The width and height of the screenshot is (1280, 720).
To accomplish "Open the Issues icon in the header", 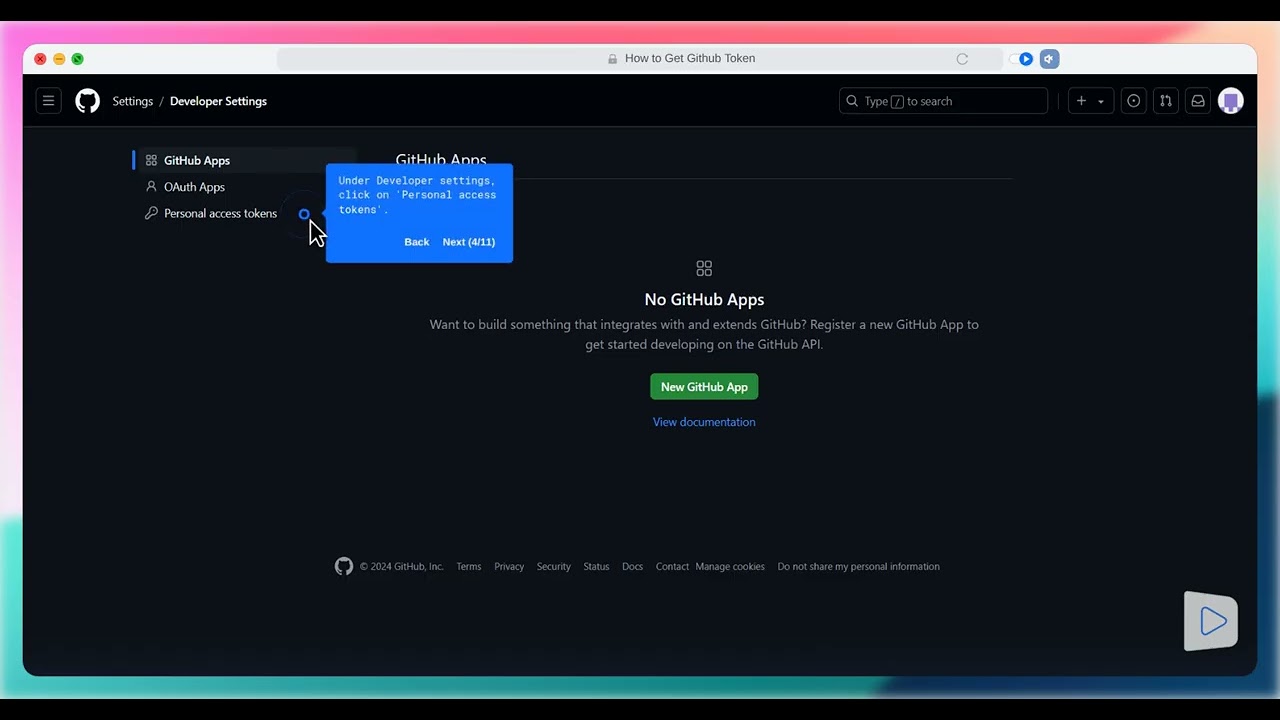I will 1133,101.
